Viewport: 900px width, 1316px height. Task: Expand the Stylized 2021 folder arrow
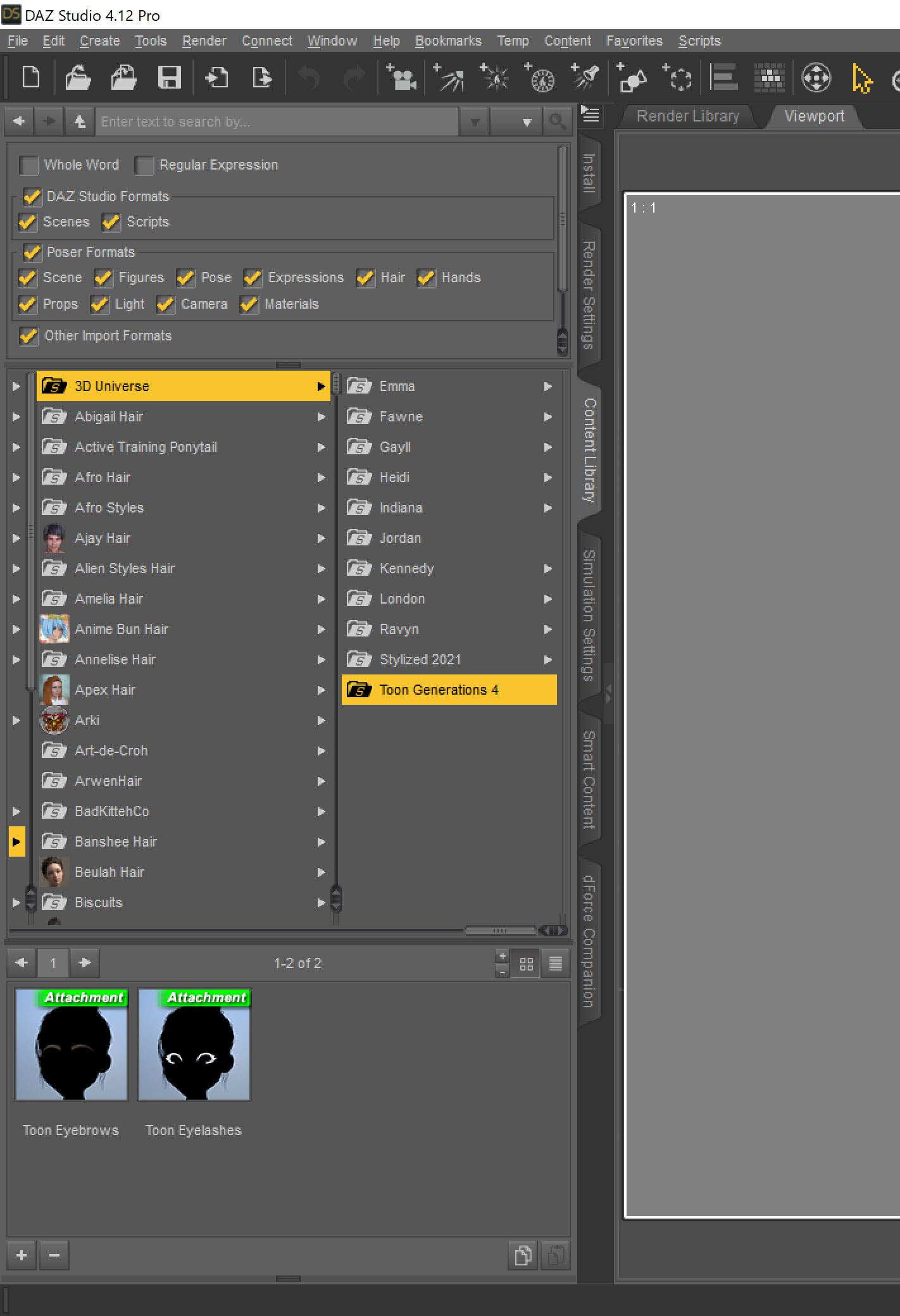548,660
